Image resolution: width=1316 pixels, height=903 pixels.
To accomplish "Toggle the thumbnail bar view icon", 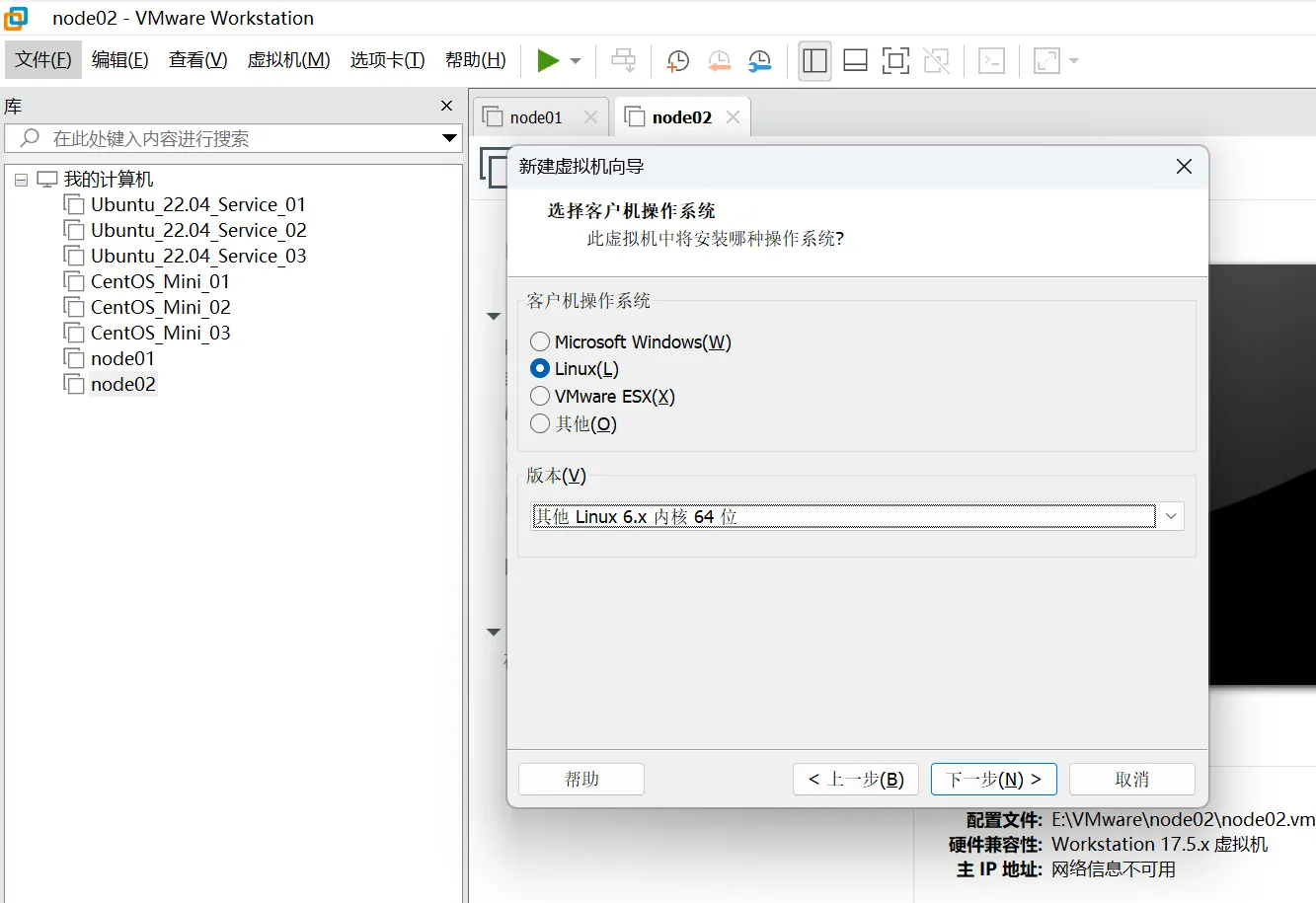I will [855, 61].
